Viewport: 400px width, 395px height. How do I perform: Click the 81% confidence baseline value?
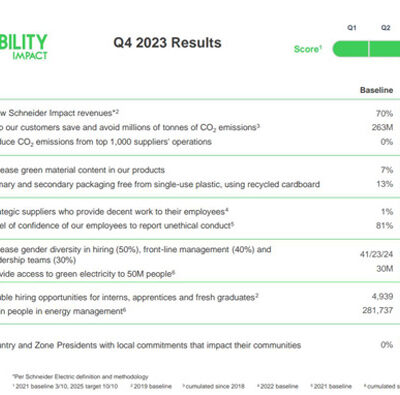coord(384,226)
